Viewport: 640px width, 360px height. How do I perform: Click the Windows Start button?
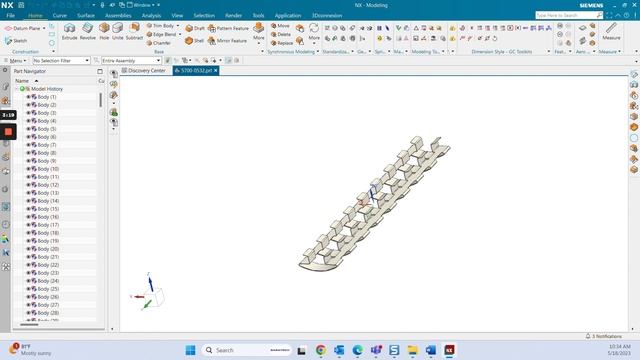pos(190,350)
